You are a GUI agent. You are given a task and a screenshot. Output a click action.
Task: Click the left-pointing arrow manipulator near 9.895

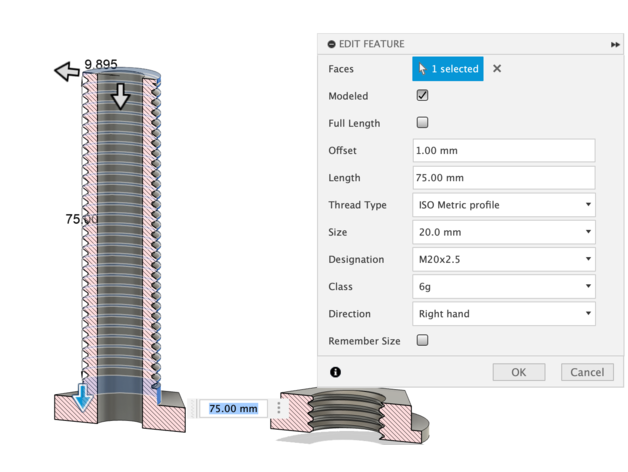tap(68, 71)
